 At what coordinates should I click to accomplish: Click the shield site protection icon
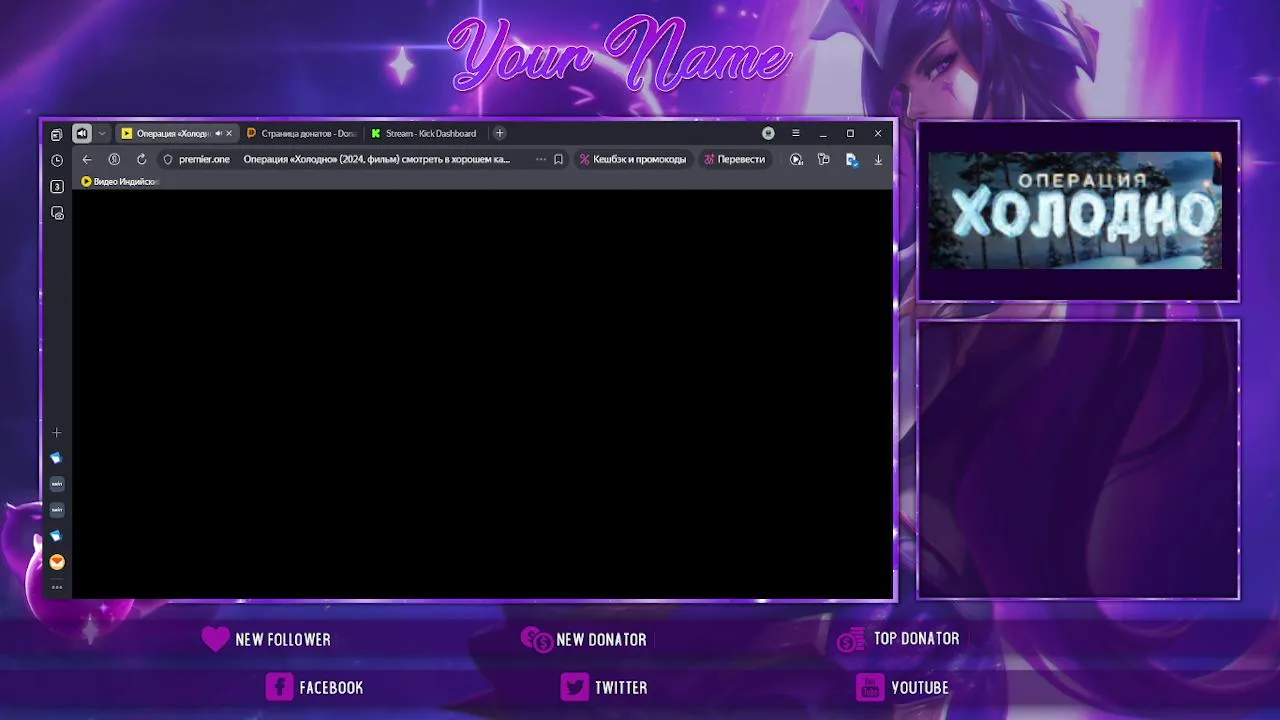(x=168, y=159)
